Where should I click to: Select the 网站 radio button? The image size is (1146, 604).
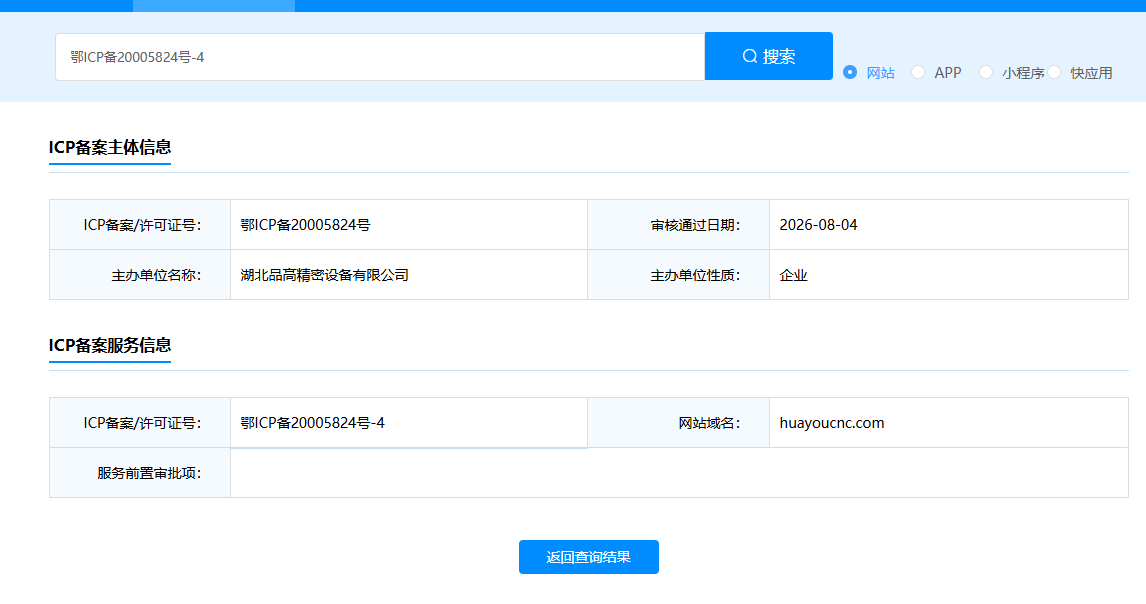(850, 72)
